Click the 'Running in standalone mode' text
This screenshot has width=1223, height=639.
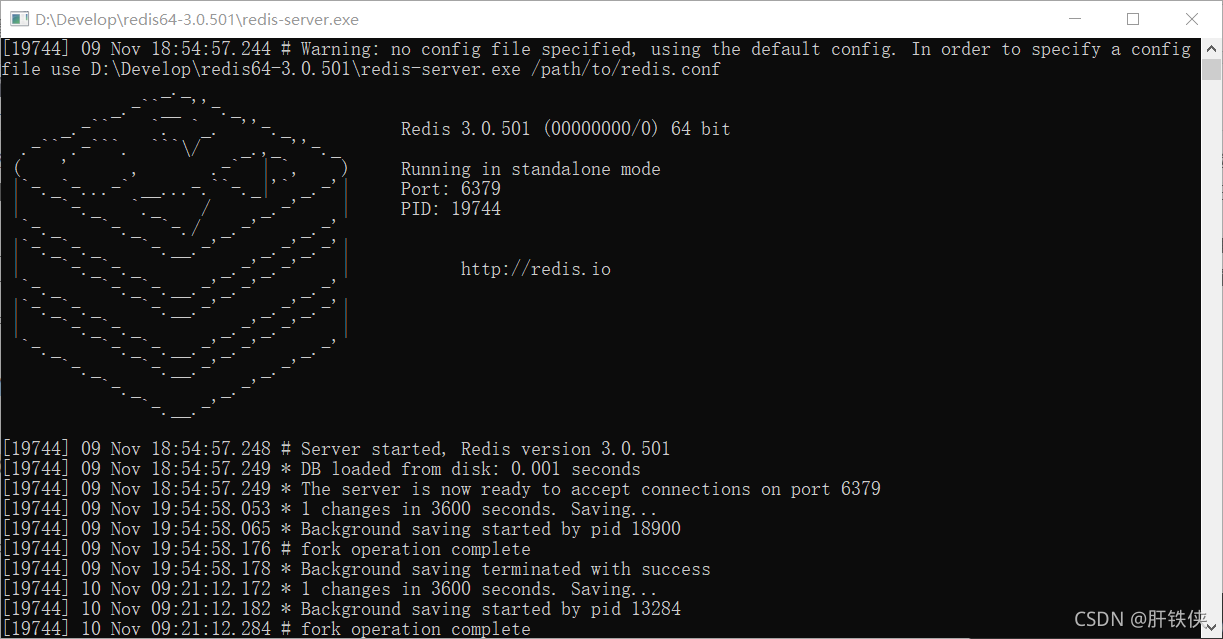(x=531, y=169)
